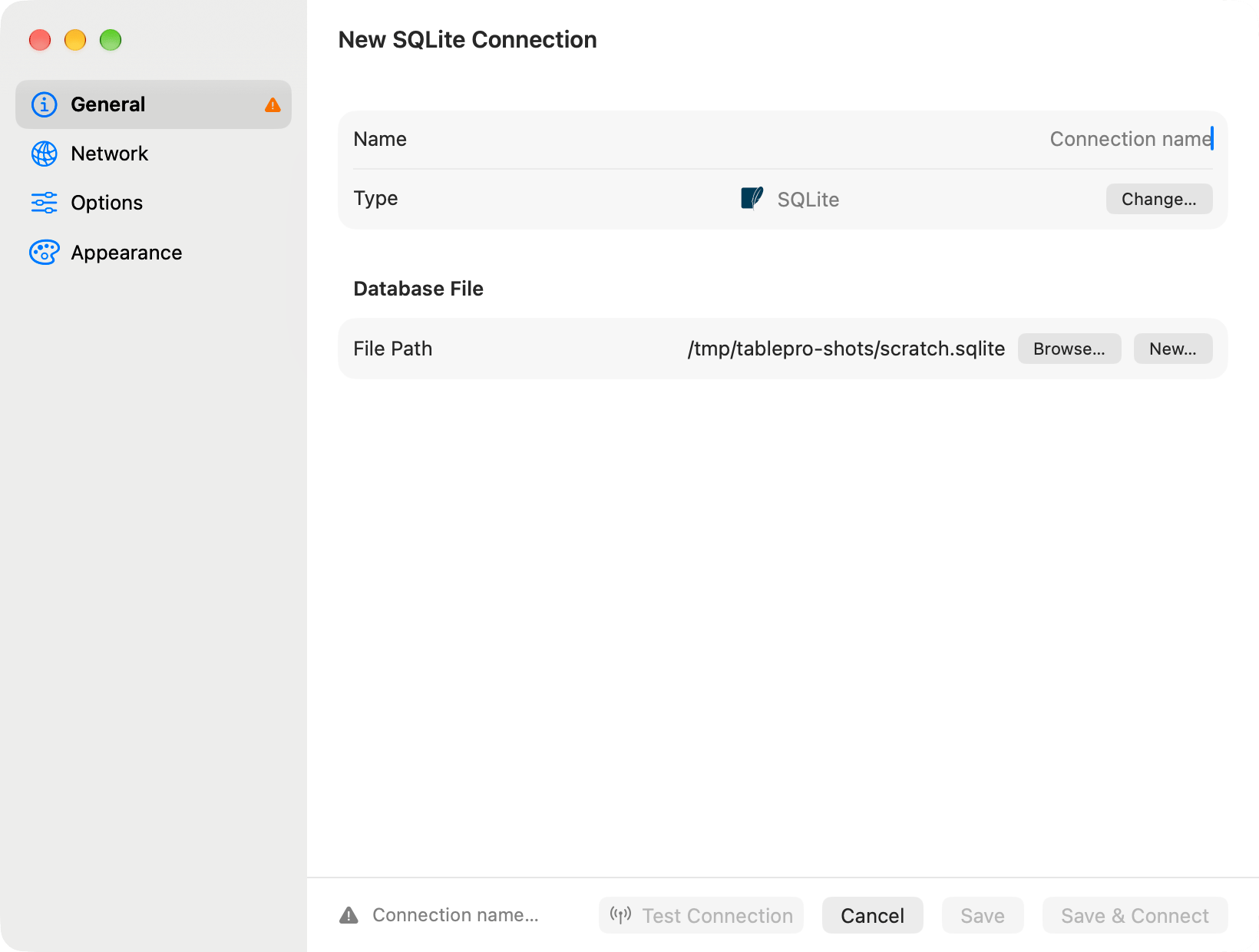Browse for a database file
Viewport: 1259px width, 952px height.
(x=1069, y=349)
